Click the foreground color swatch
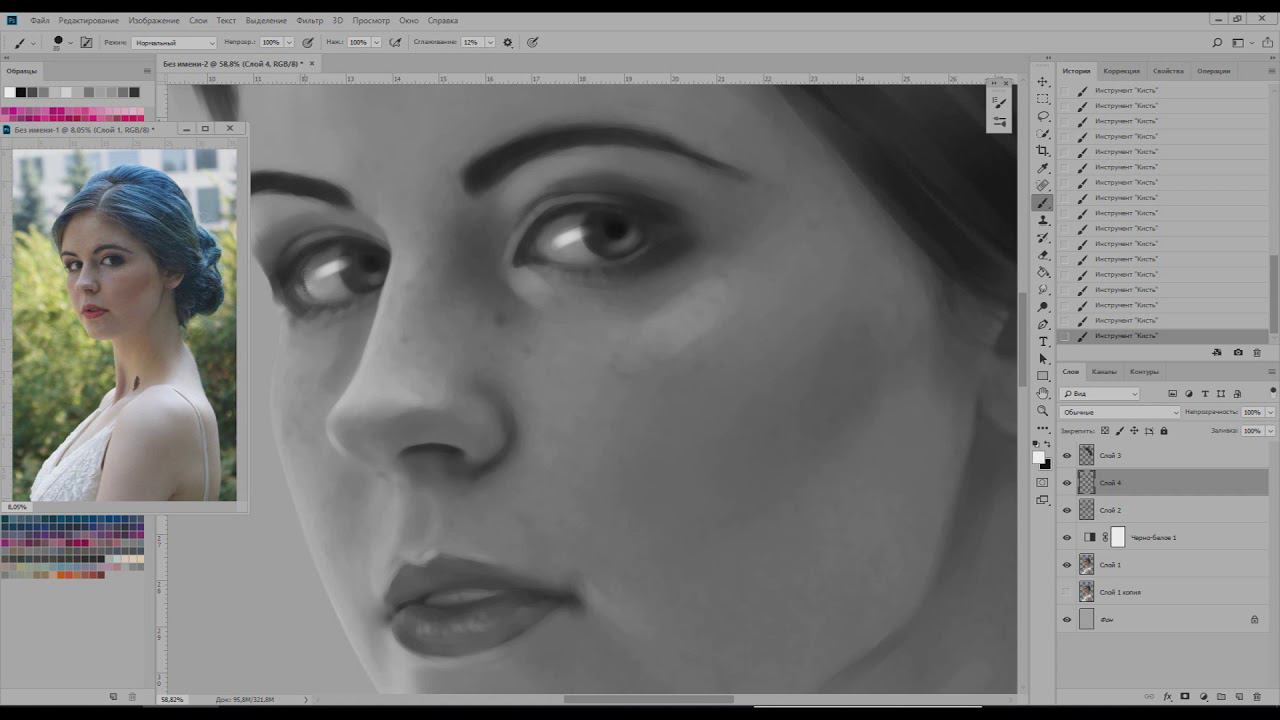The image size is (1280, 720). coord(1038,457)
